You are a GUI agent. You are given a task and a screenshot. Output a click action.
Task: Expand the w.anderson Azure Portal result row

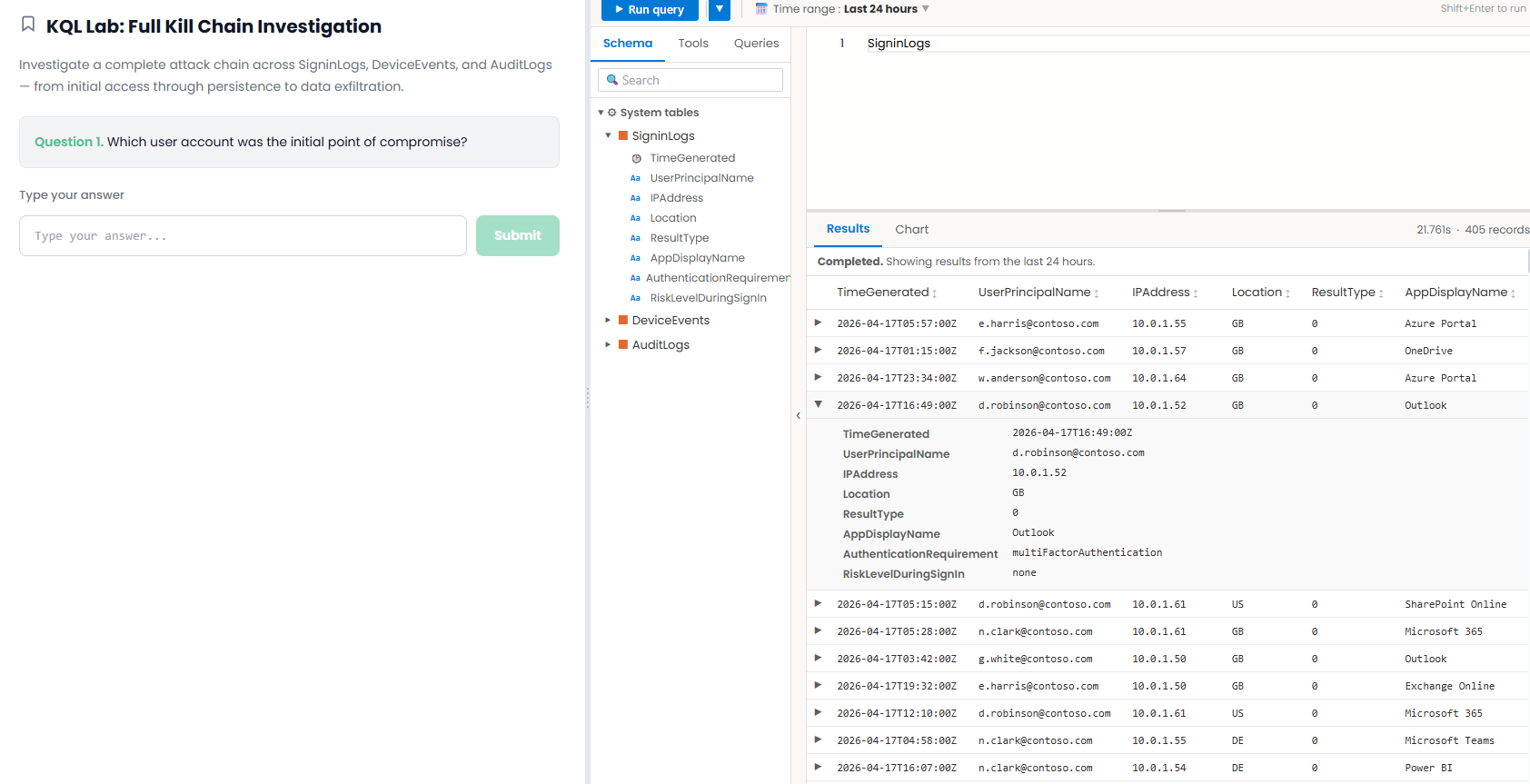pyautogui.click(x=818, y=377)
